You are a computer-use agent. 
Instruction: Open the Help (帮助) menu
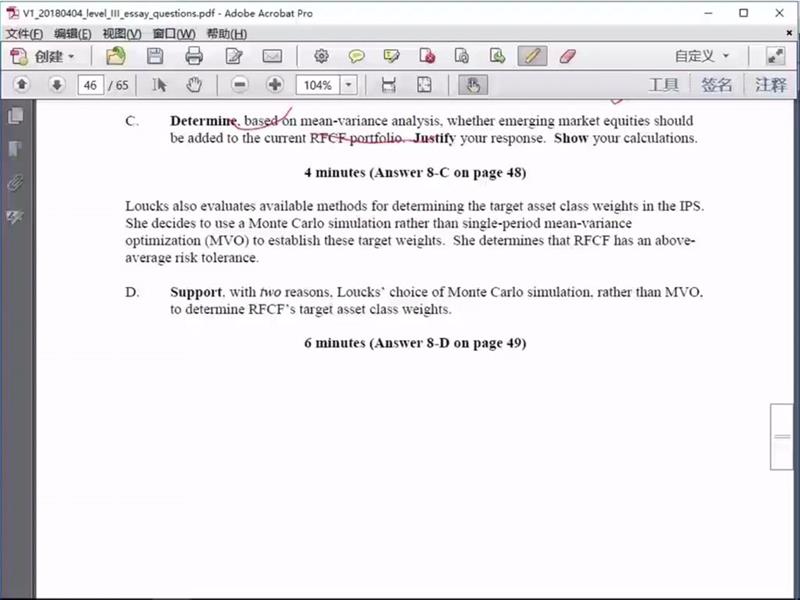point(227,34)
